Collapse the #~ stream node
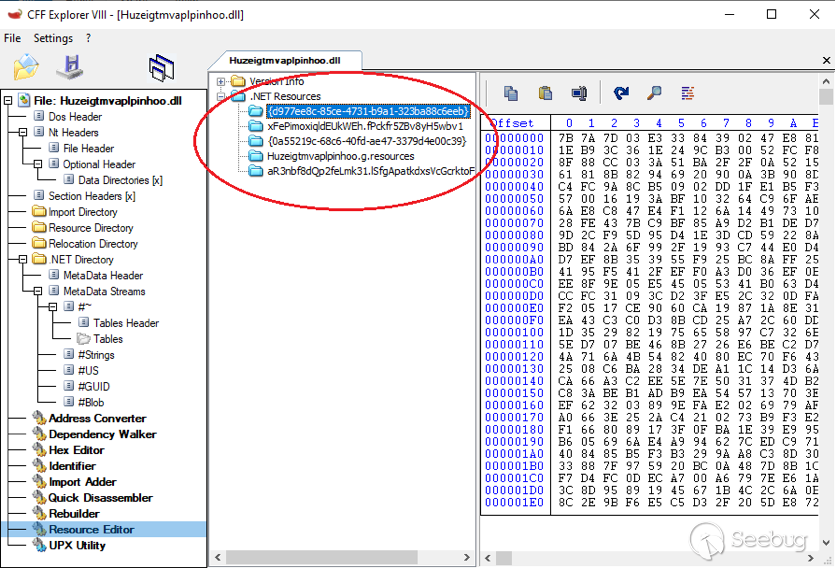 53,307
